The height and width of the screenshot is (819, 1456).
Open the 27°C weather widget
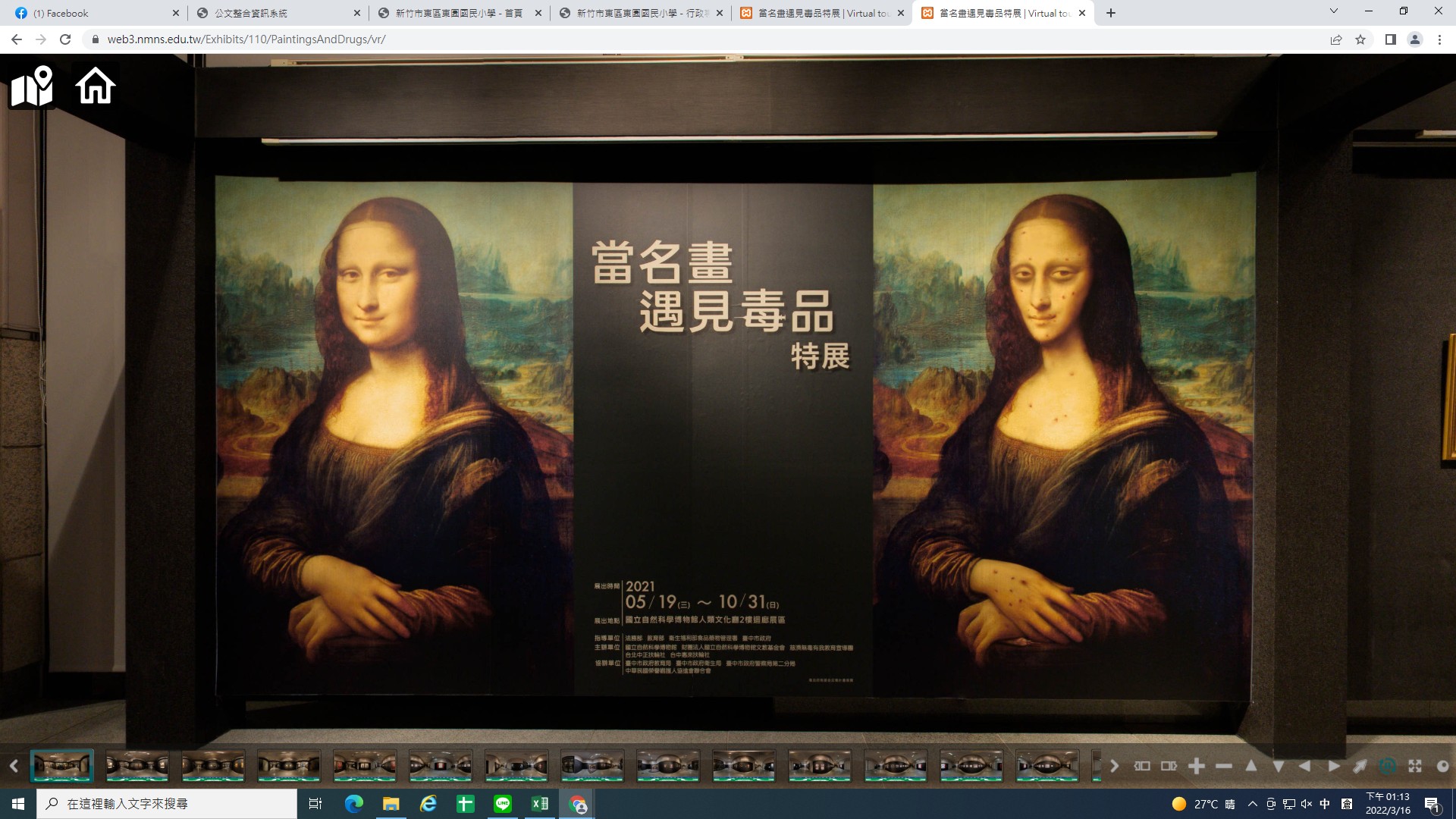pyautogui.click(x=1203, y=804)
